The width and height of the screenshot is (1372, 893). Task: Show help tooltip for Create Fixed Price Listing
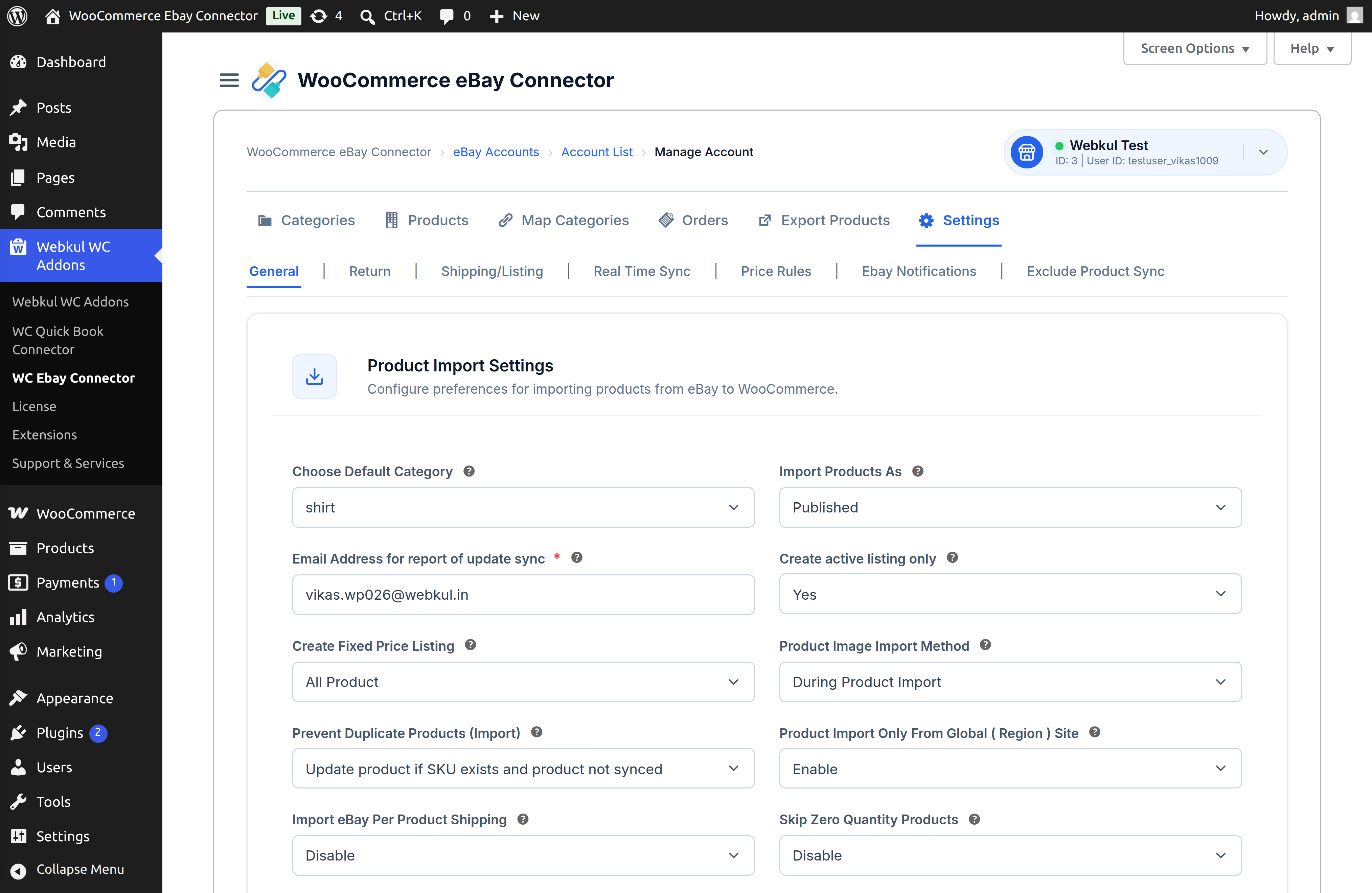click(471, 645)
